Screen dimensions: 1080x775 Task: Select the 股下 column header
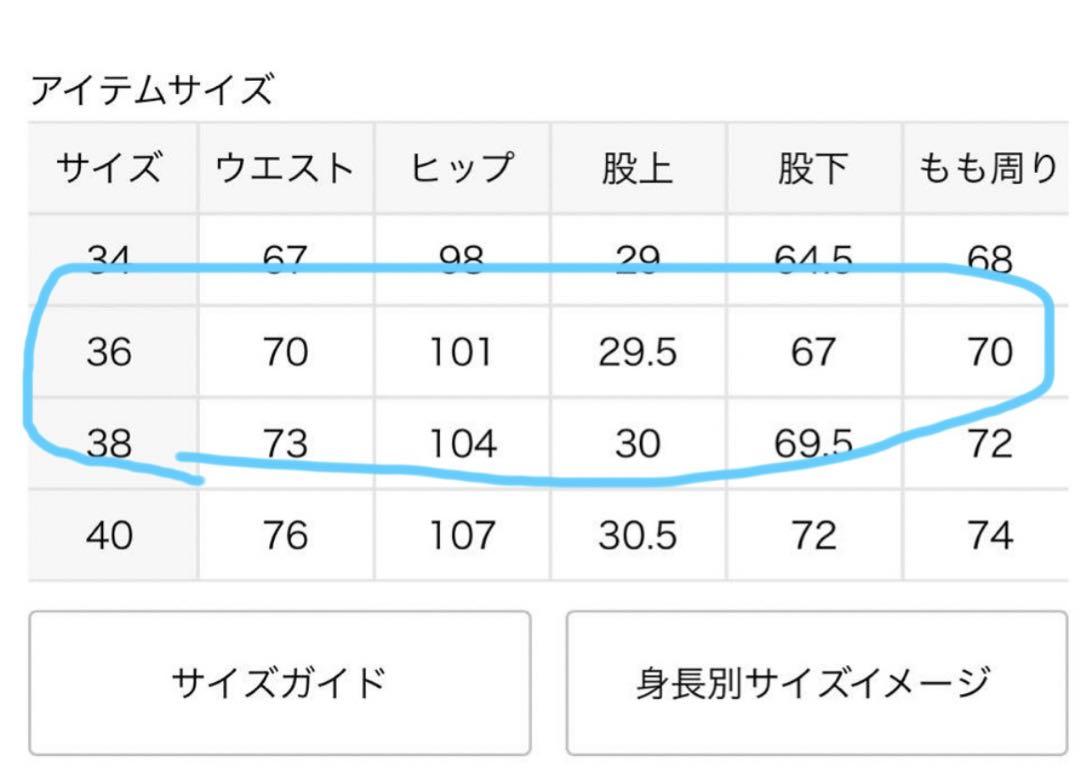click(x=815, y=168)
